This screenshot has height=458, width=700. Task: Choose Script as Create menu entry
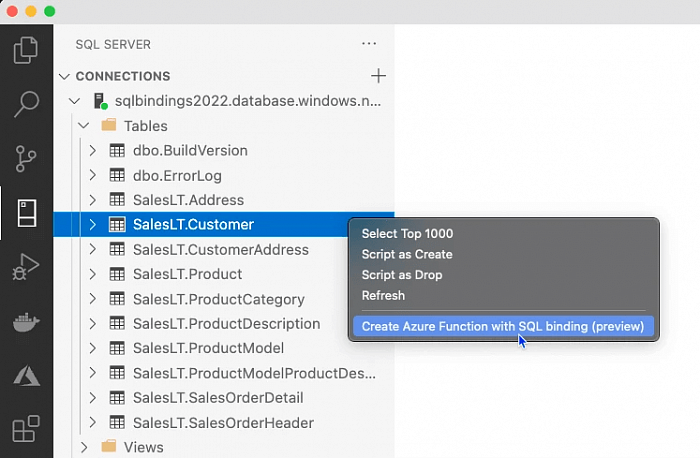(407, 254)
